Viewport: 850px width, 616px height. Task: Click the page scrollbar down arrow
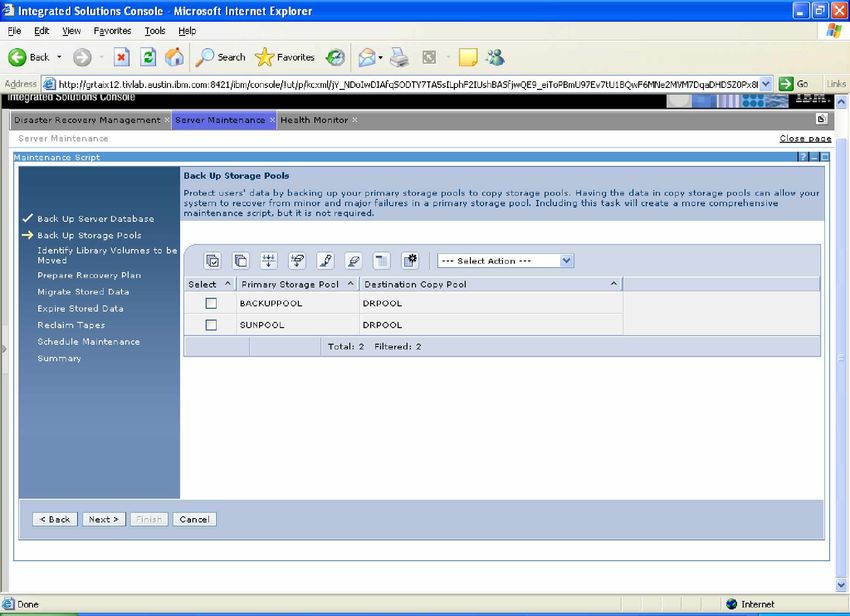click(x=841, y=585)
